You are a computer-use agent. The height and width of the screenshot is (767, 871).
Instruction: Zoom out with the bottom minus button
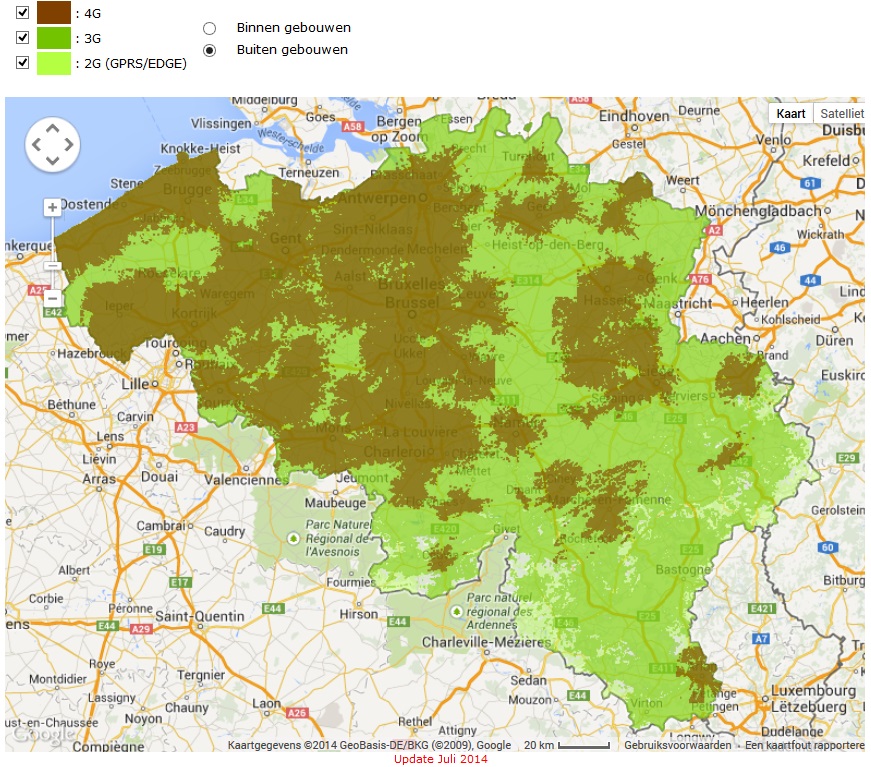pyautogui.click(x=52, y=298)
